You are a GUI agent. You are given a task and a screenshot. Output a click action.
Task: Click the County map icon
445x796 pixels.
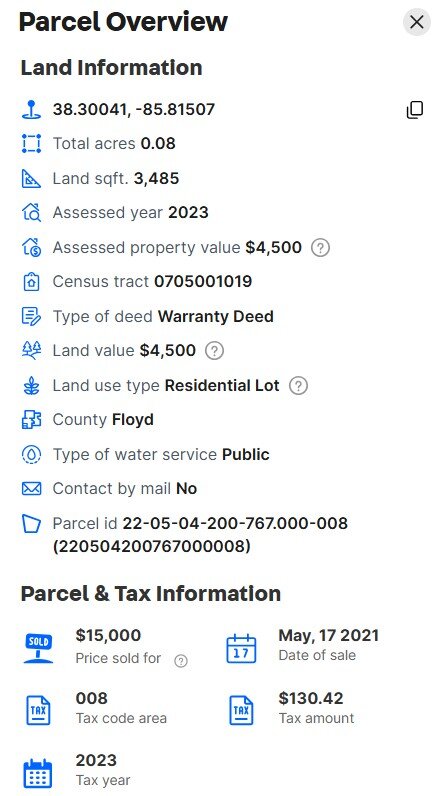coord(31,420)
